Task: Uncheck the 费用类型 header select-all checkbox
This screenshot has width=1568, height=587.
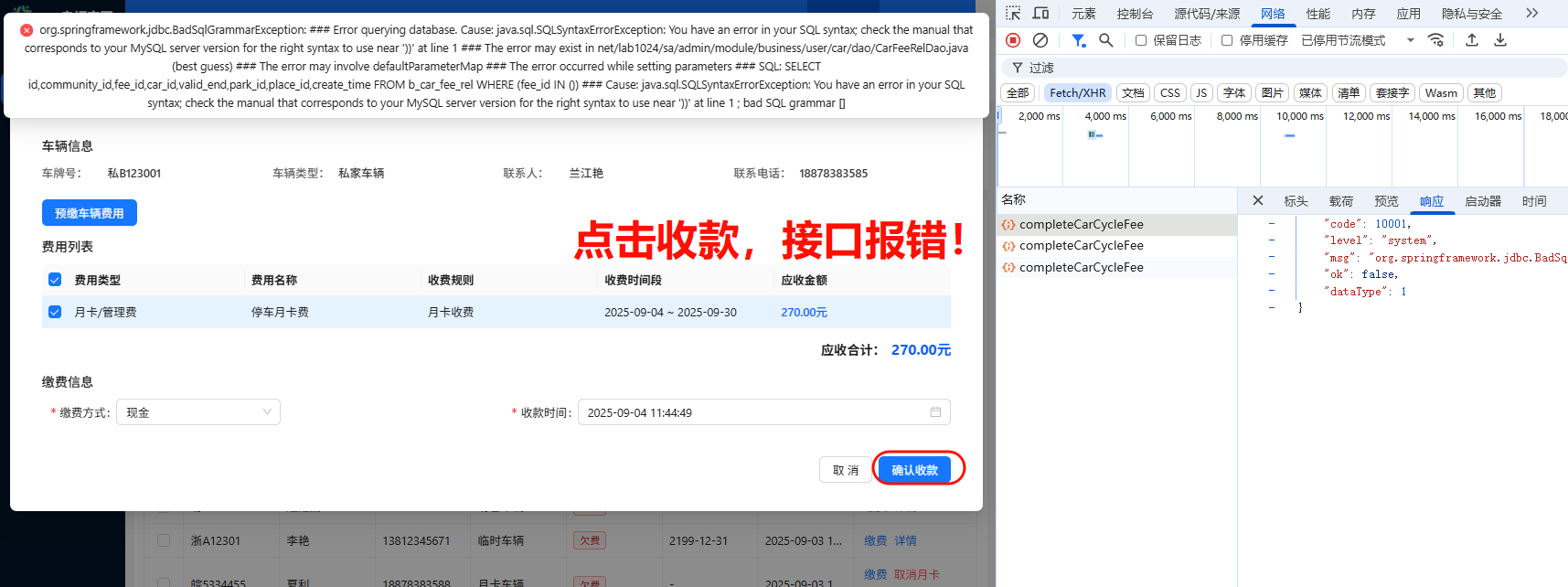Action: tap(55, 280)
